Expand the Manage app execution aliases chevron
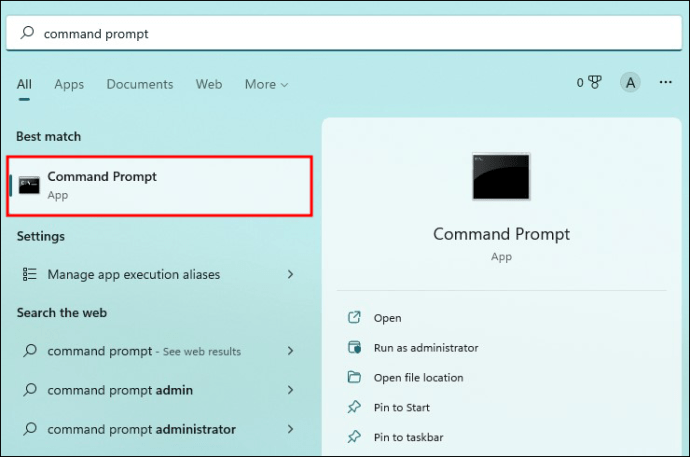This screenshot has height=457, width=690. pos(290,274)
